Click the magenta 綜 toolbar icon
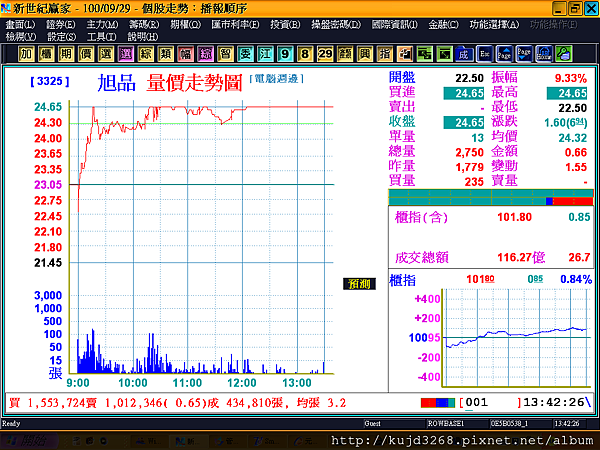 (x=205, y=54)
